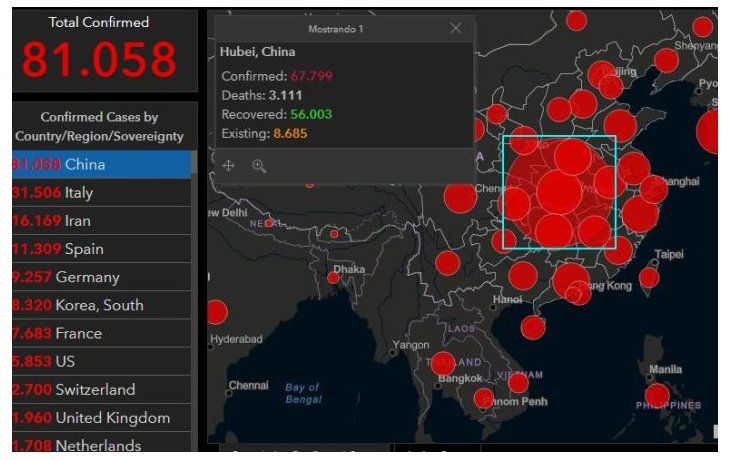Click the red circle near Dhaka

tap(333, 278)
